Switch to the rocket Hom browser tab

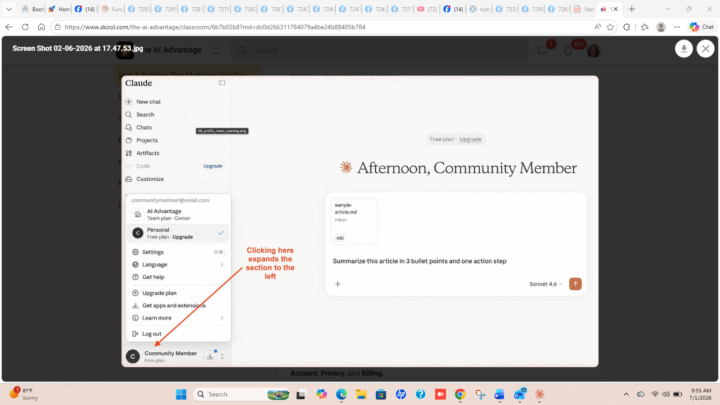59,9
